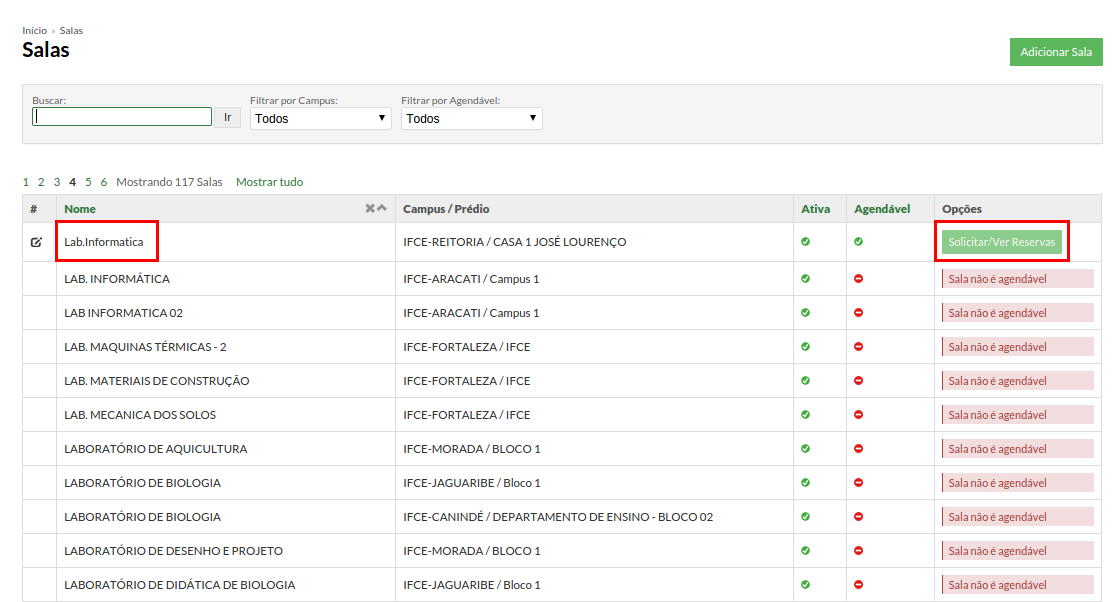Click Ativa check for IFCE-CANINDÉ LABORATÓRIO DE BIOLOGIA
Image resolution: width=1119 pixels, height=602 pixels.
(806, 516)
